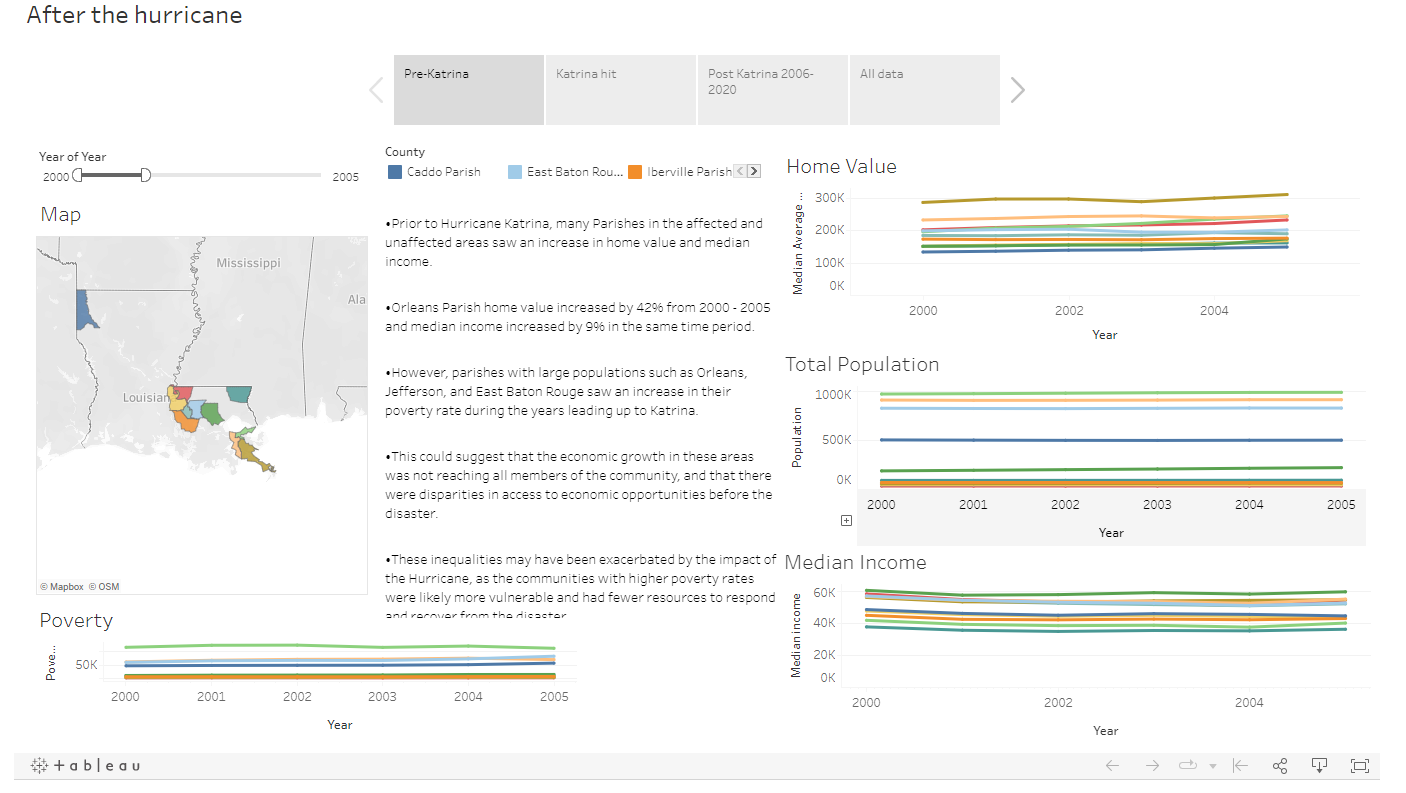Click the Poverty chart title
1406x793 pixels.
[76, 621]
